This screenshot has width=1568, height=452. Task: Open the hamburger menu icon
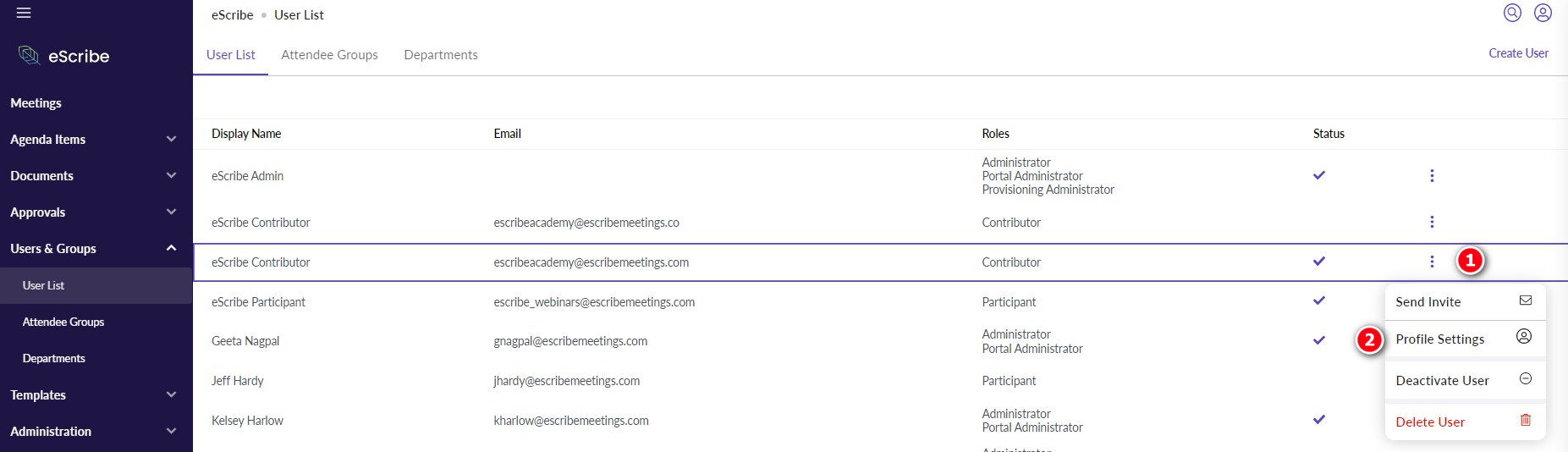click(24, 13)
